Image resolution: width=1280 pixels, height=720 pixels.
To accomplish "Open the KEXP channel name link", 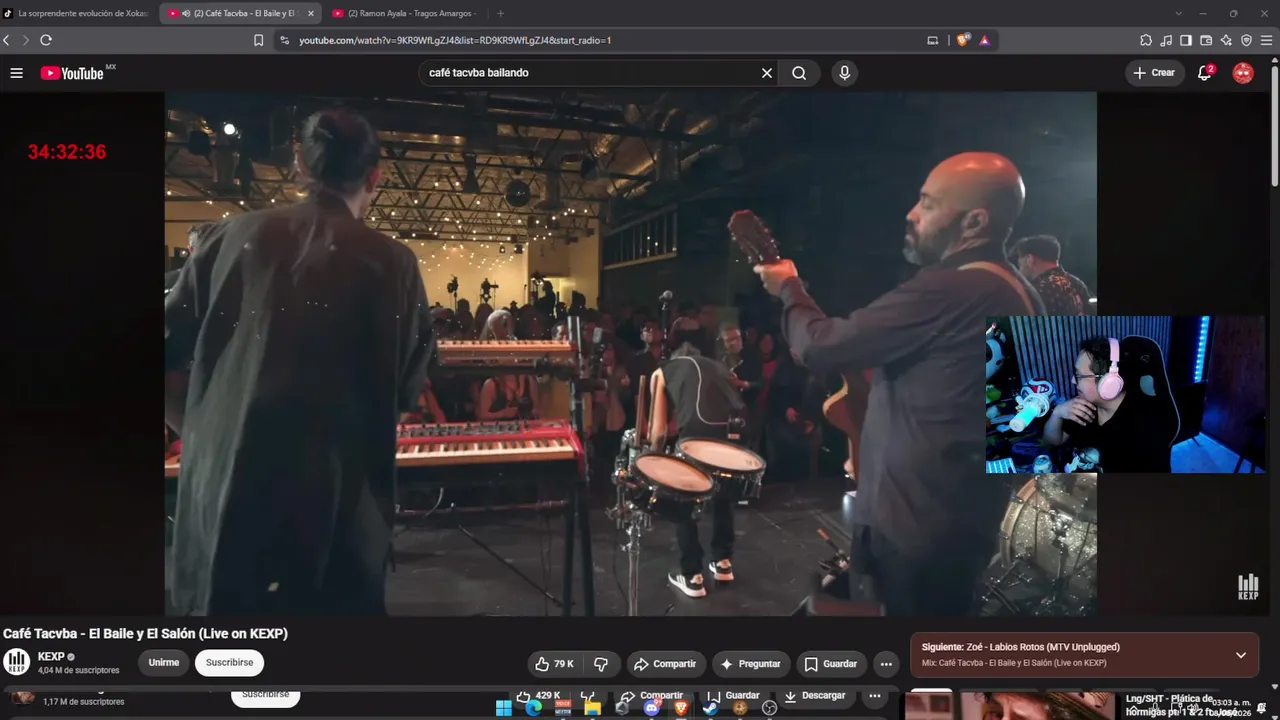I will tap(51, 656).
